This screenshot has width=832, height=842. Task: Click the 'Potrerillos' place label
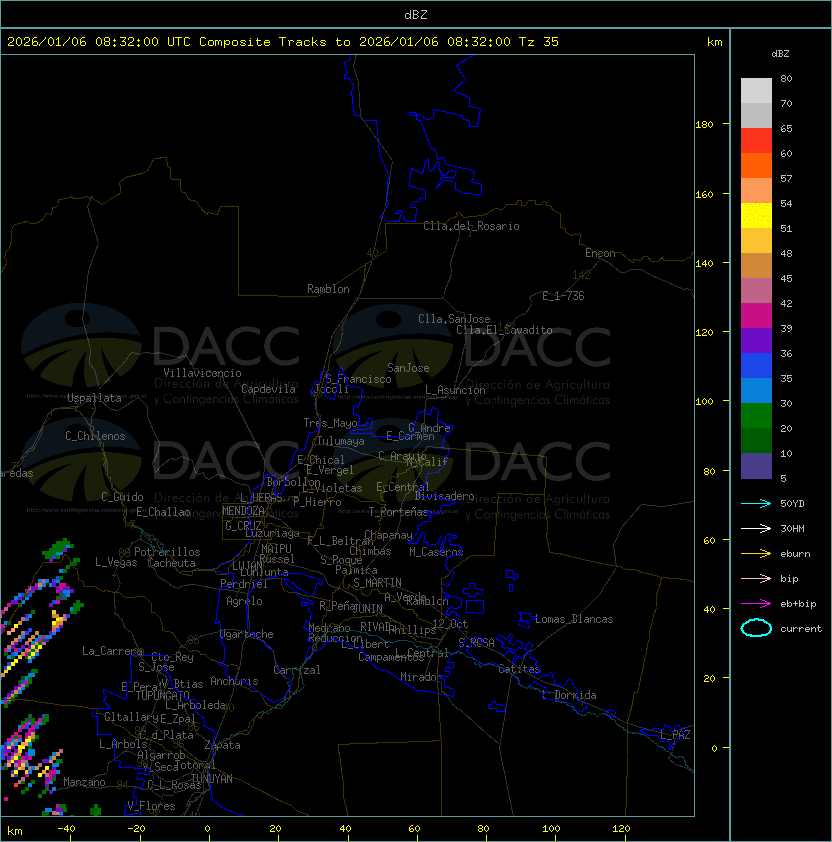click(x=167, y=552)
